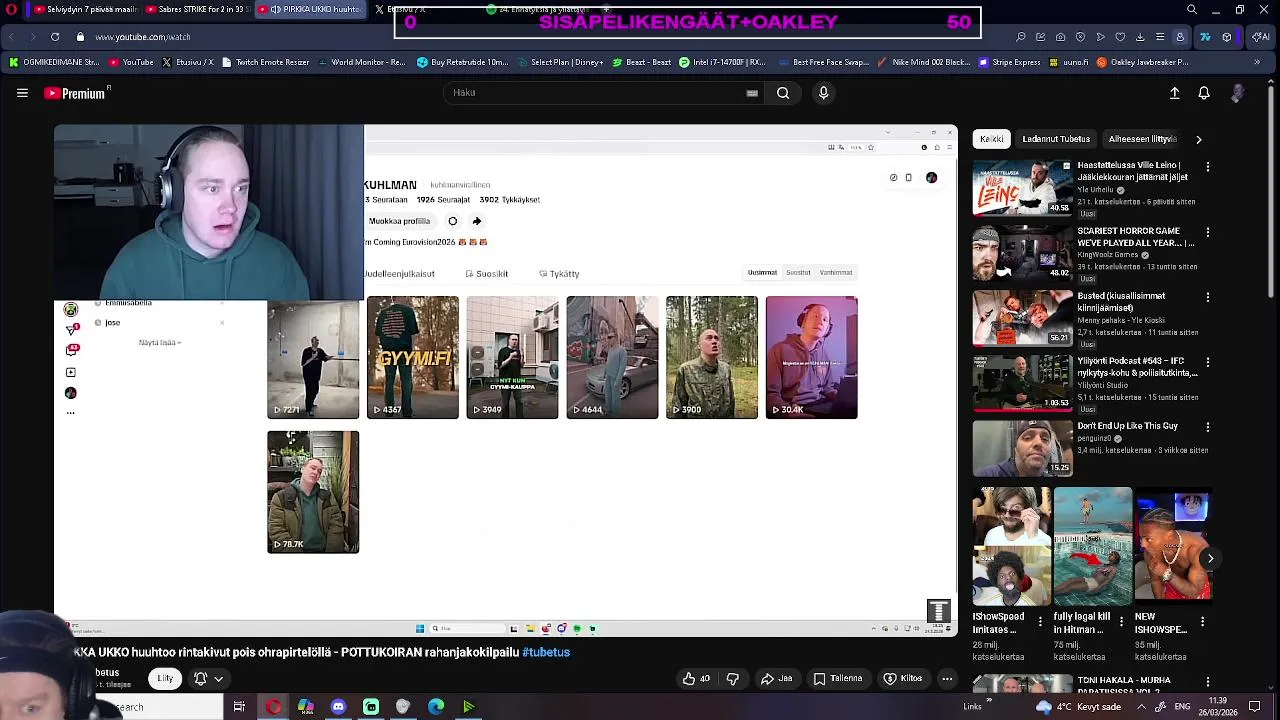Share the video via Jaa button
Screen dimensions: 1280x720
[777, 678]
